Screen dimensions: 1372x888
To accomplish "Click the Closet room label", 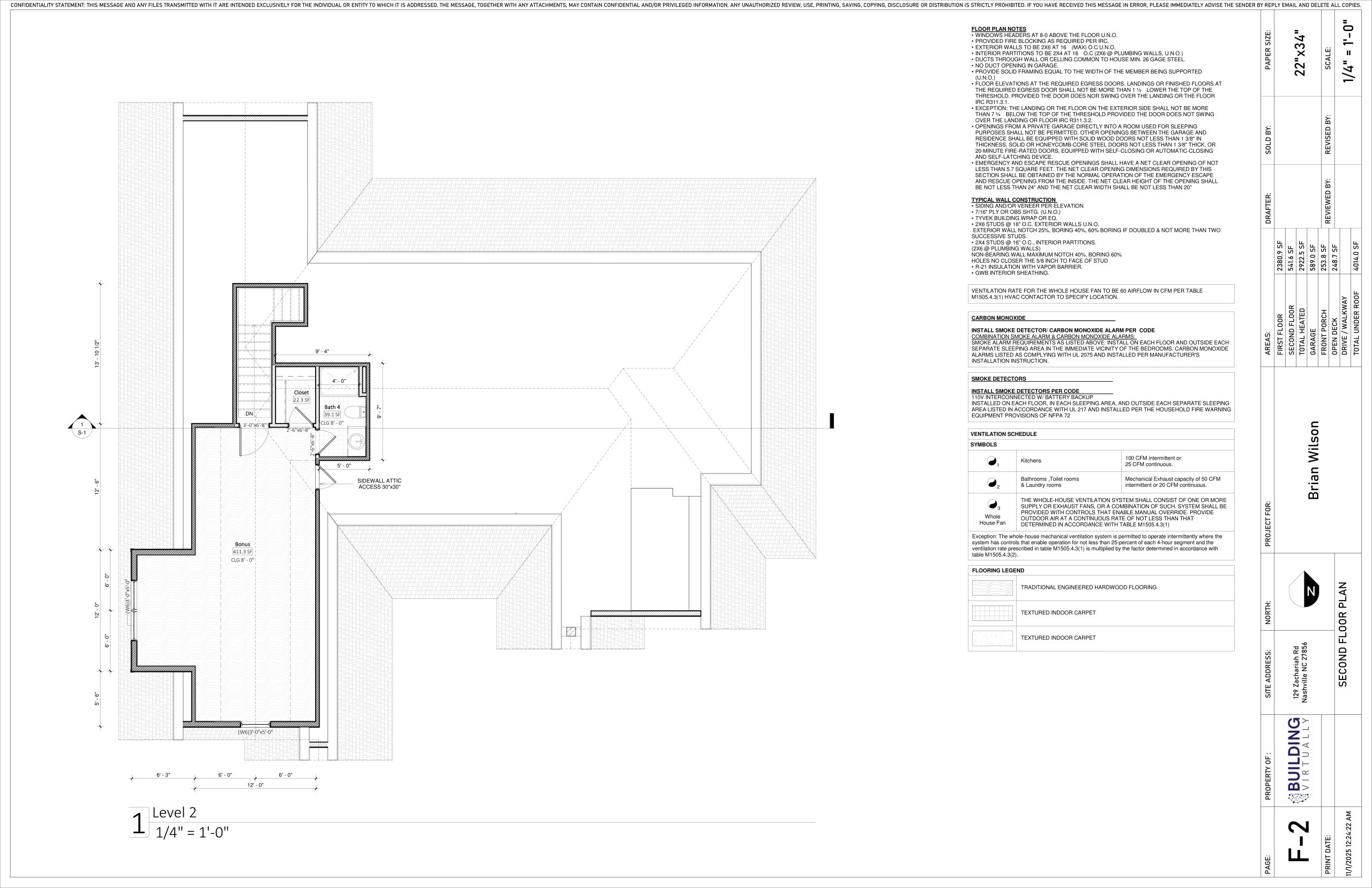I will point(301,393).
